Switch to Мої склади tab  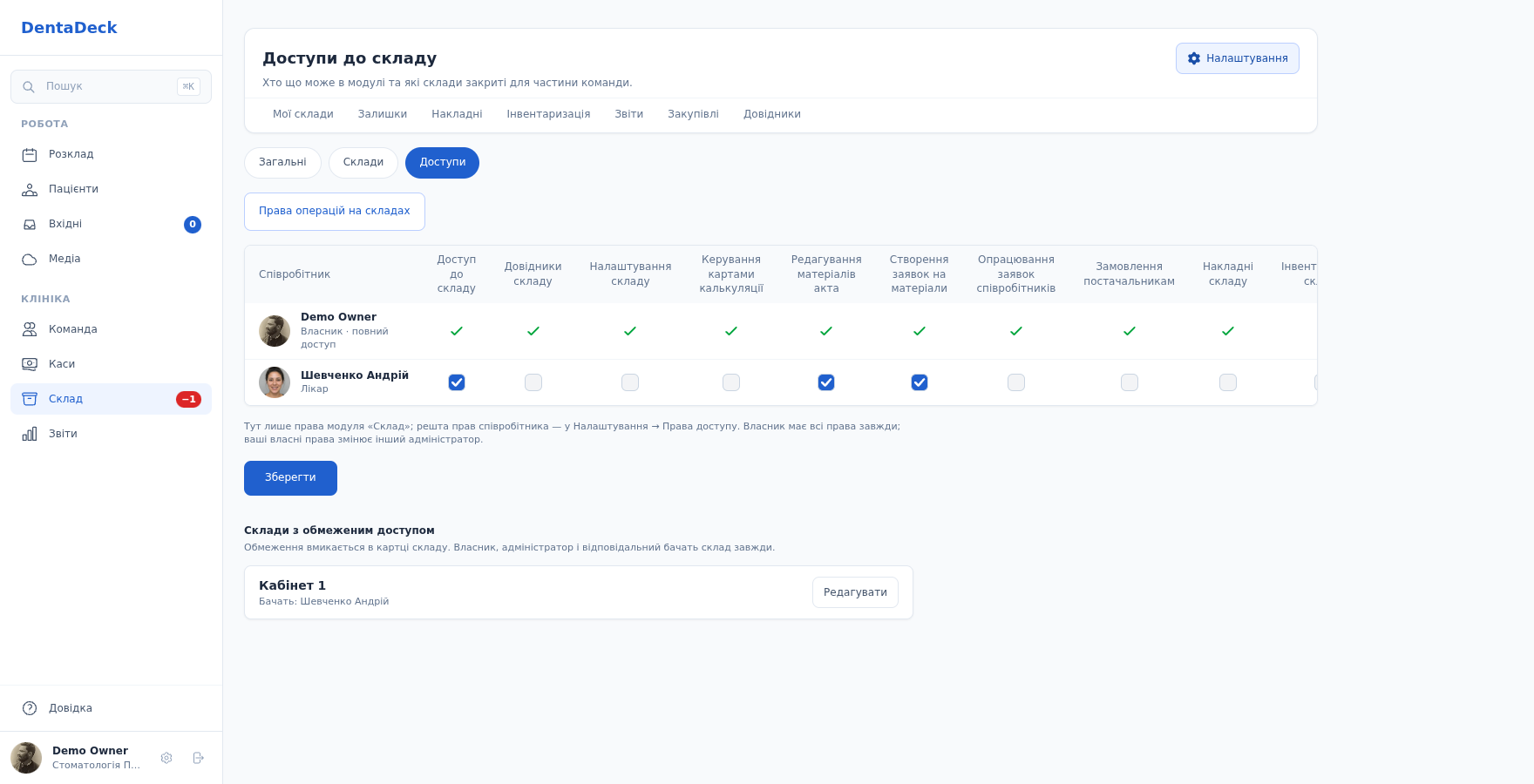pos(303,114)
